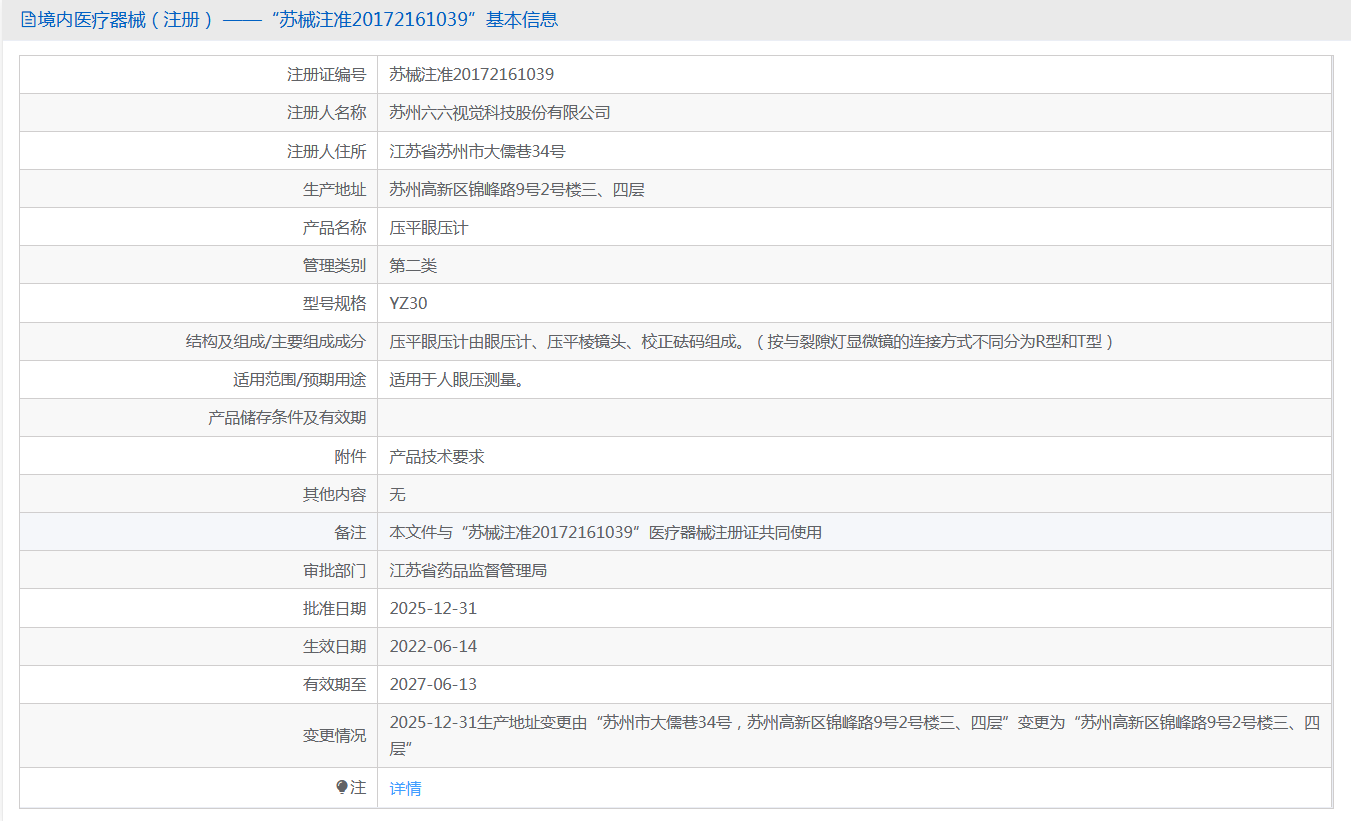Screen dimensions: 1351x821
Task: Select the change record starting 2025-12-31生产地址变更由
Action: coord(855,735)
